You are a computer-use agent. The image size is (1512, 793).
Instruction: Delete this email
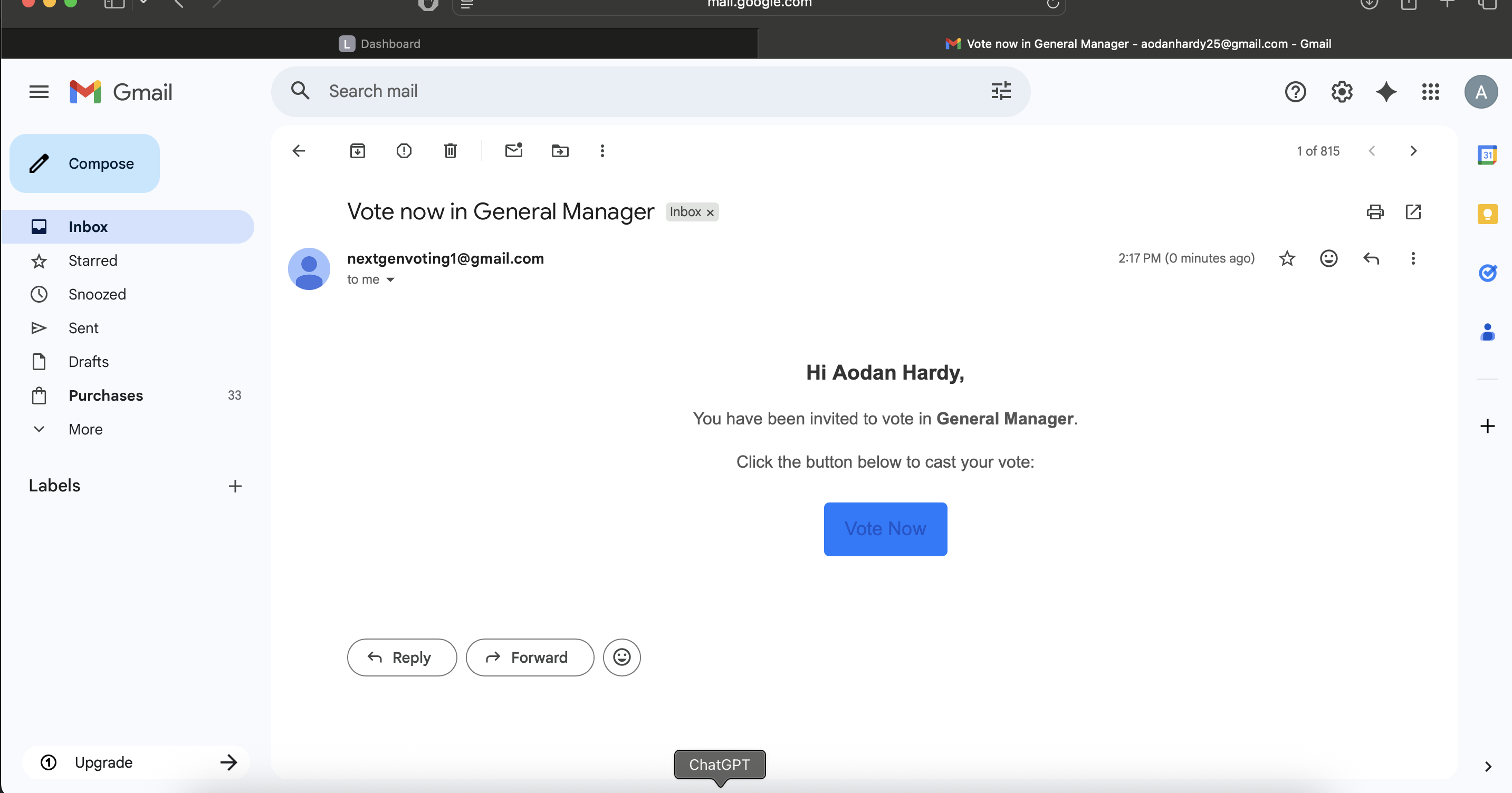tap(450, 151)
